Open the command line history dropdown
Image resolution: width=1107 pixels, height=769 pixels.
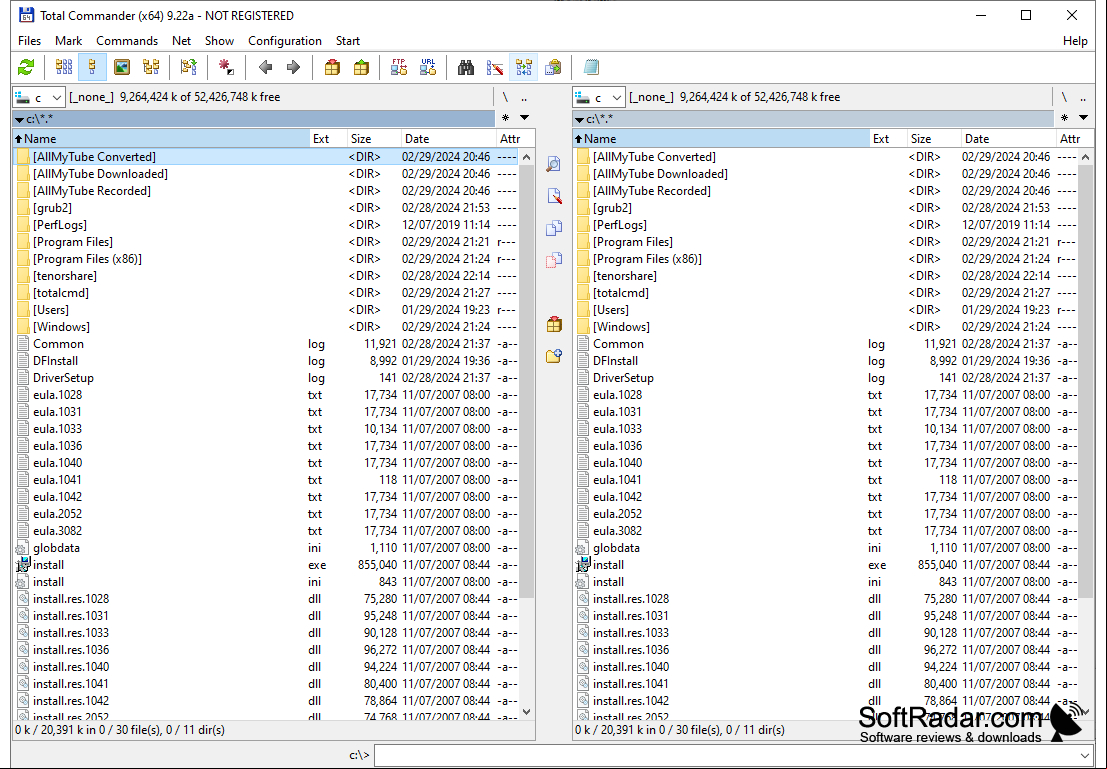click(1084, 756)
